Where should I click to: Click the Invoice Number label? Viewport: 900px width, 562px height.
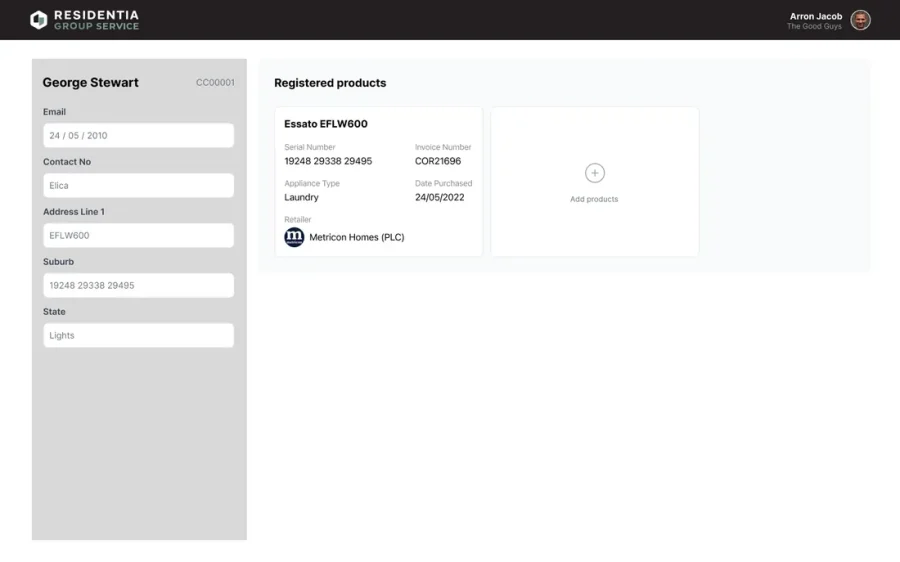coord(443,148)
